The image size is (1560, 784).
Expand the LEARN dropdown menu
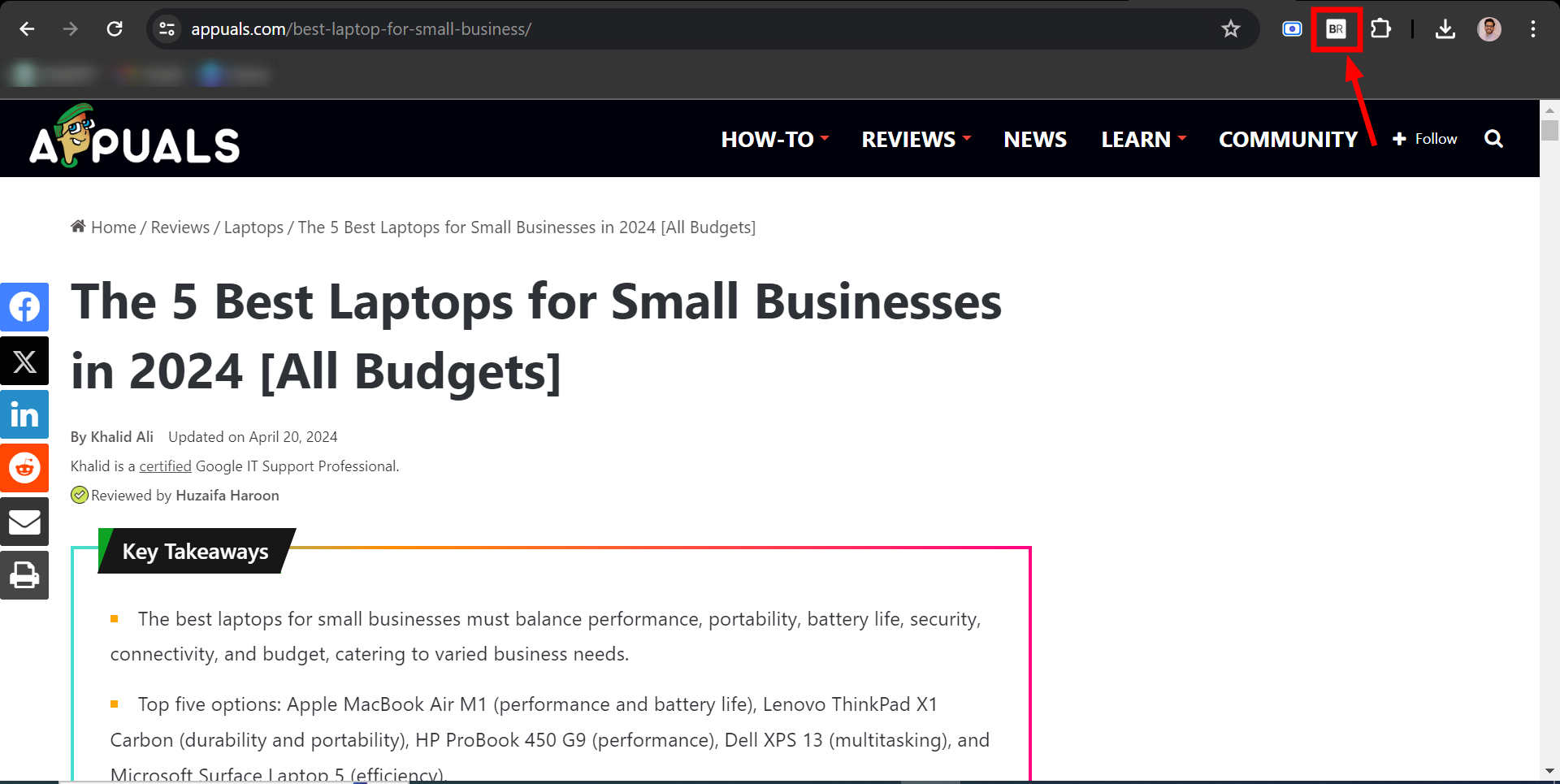(1143, 140)
